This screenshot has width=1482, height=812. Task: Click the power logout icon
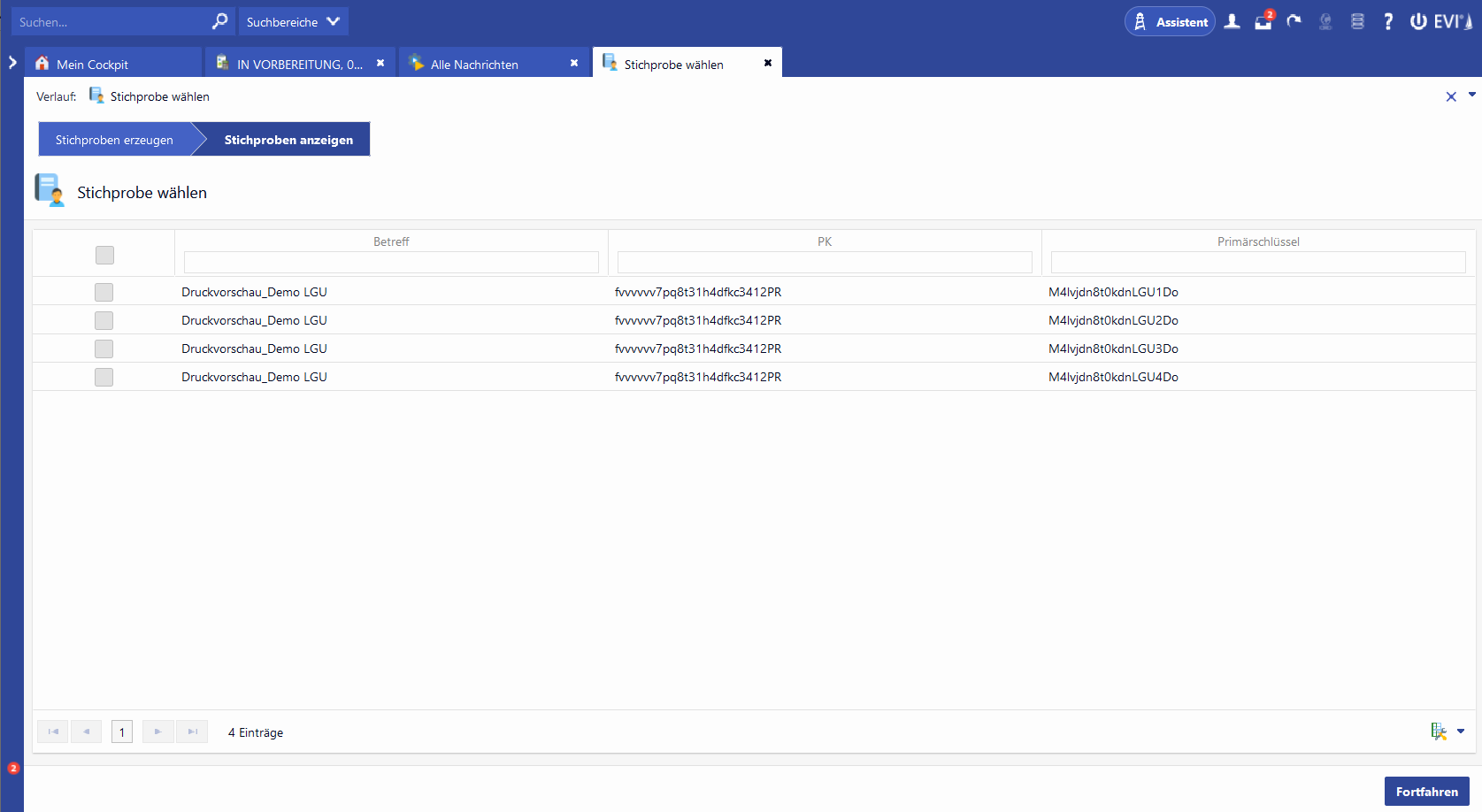[x=1418, y=22]
